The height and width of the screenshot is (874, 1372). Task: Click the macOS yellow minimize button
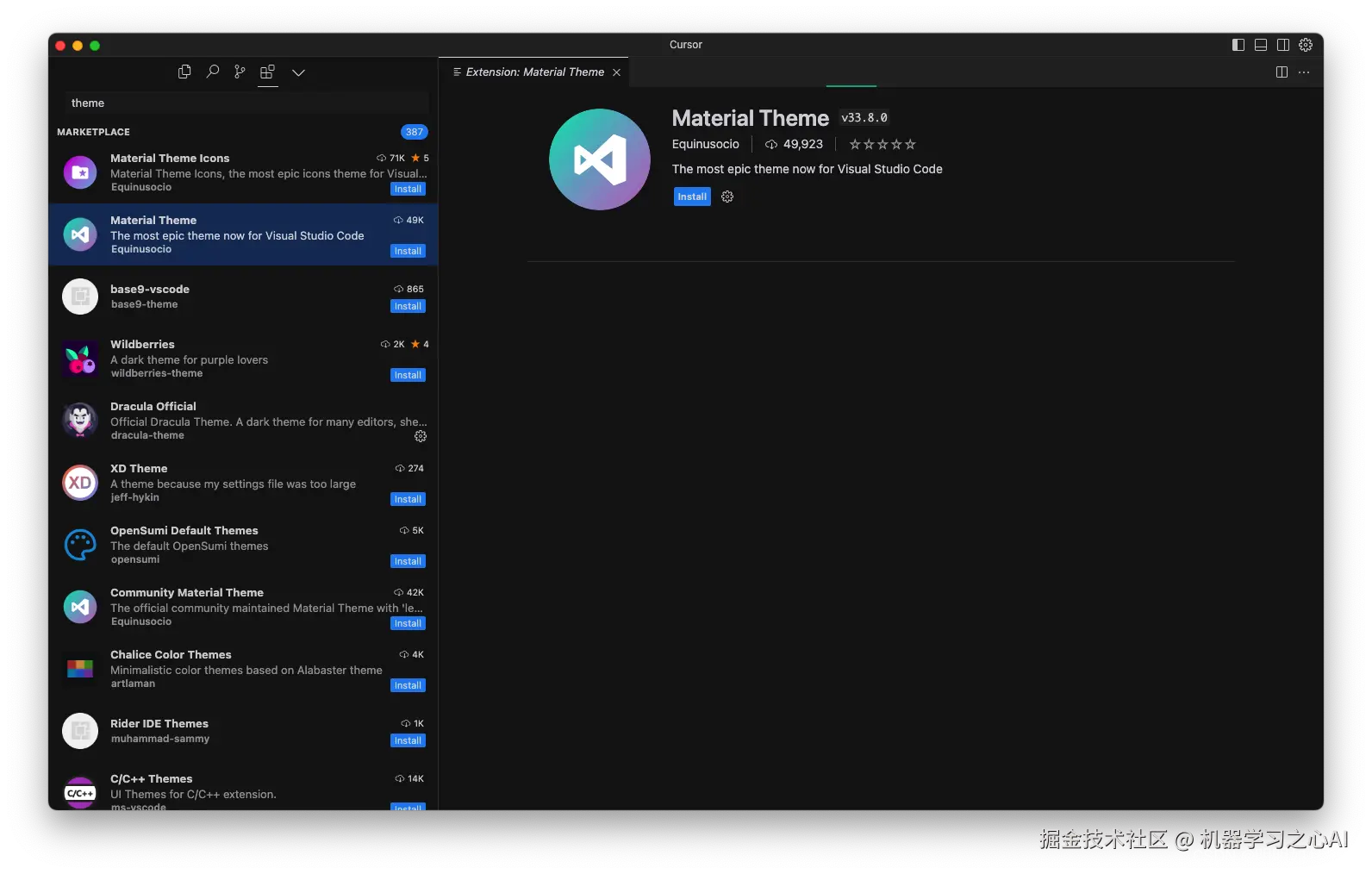point(78,46)
